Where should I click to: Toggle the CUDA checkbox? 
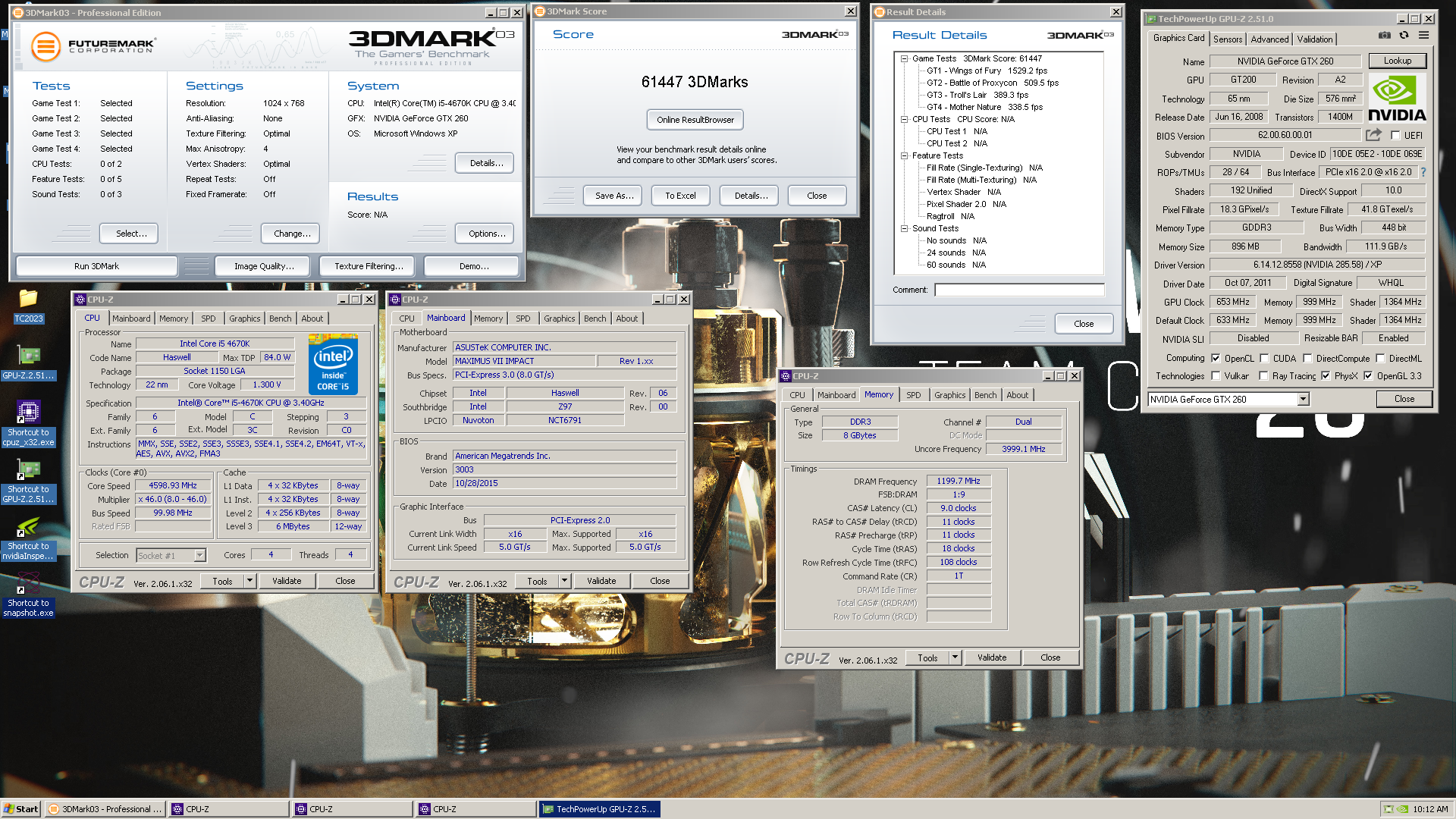point(1264,359)
